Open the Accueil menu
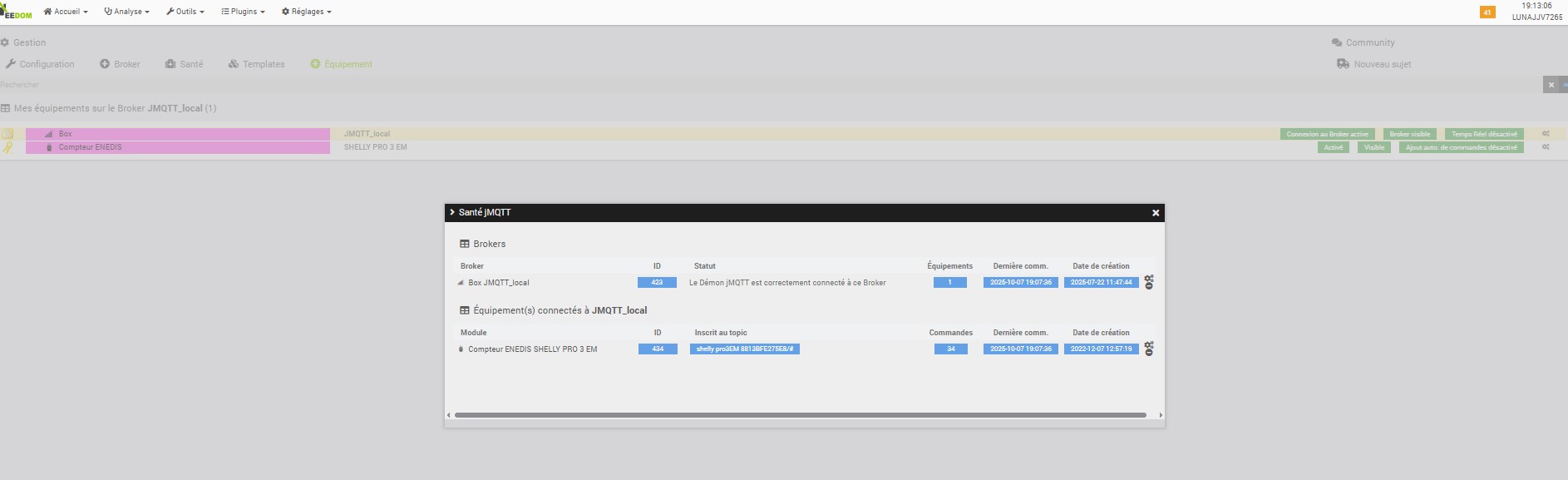The height and width of the screenshot is (480, 1568). pyautogui.click(x=66, y=12)
